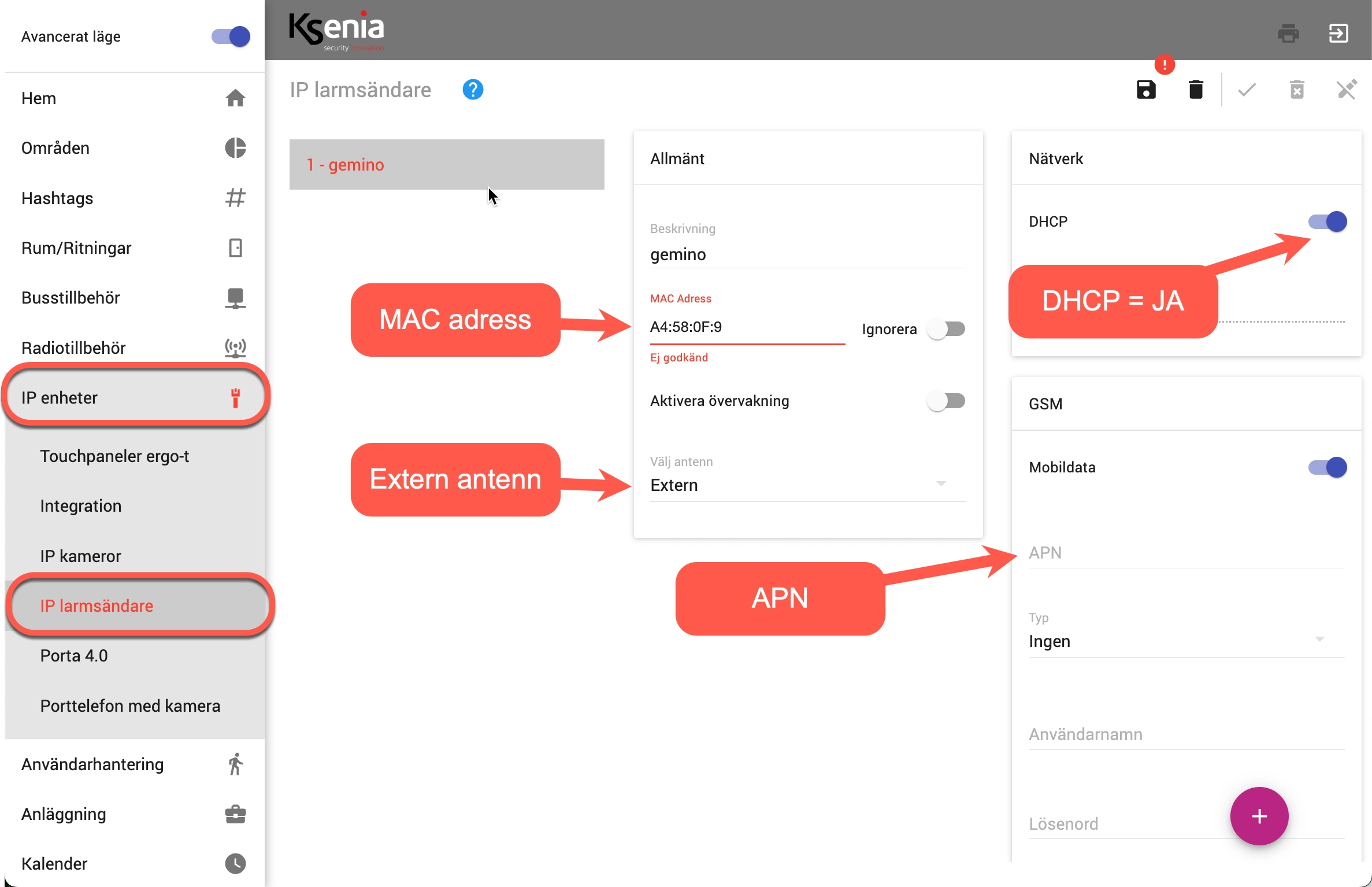Enable the Aktivera övervakning toggle

point(945,401)
